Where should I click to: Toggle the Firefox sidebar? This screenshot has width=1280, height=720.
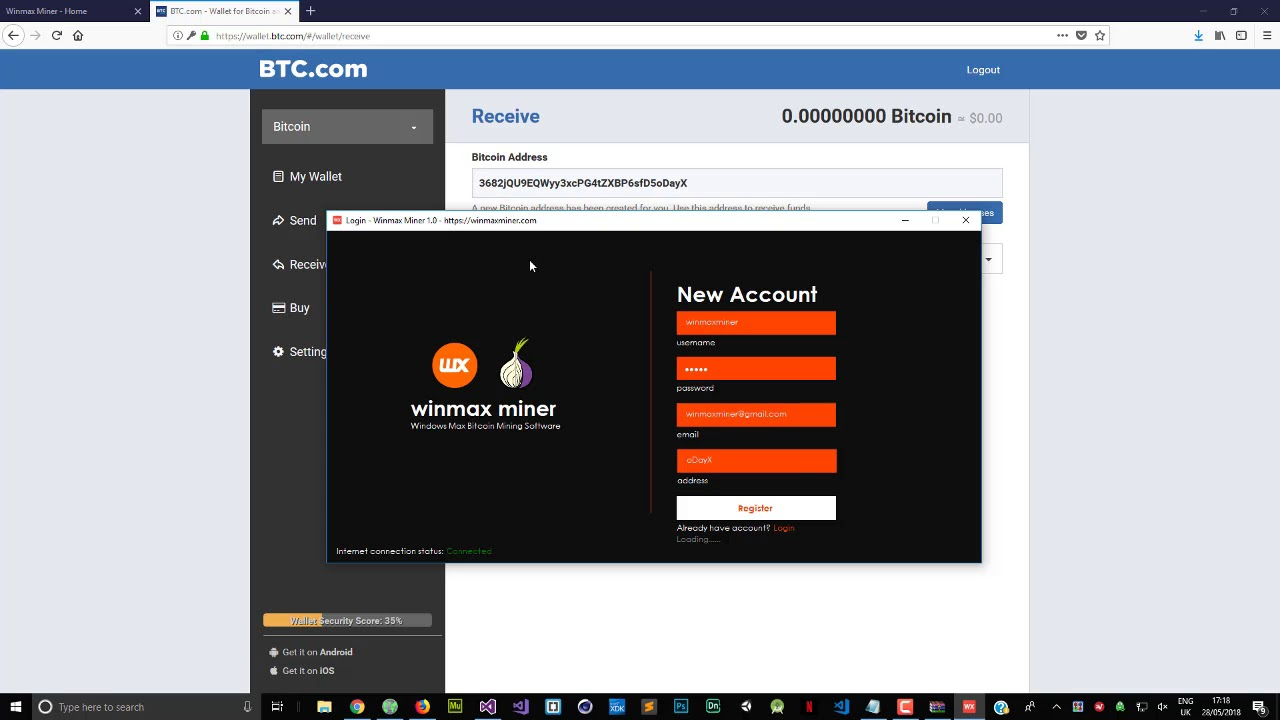(x=1242, y=36)
